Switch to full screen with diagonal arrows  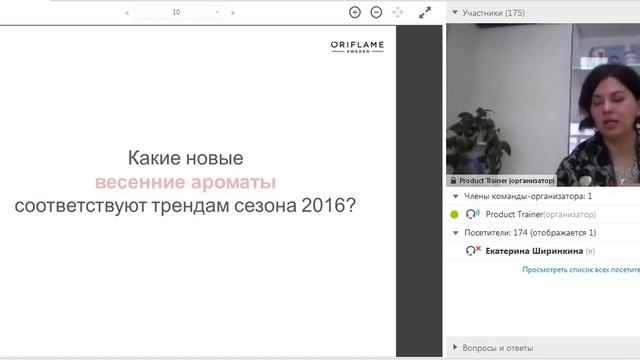point(425,13)
